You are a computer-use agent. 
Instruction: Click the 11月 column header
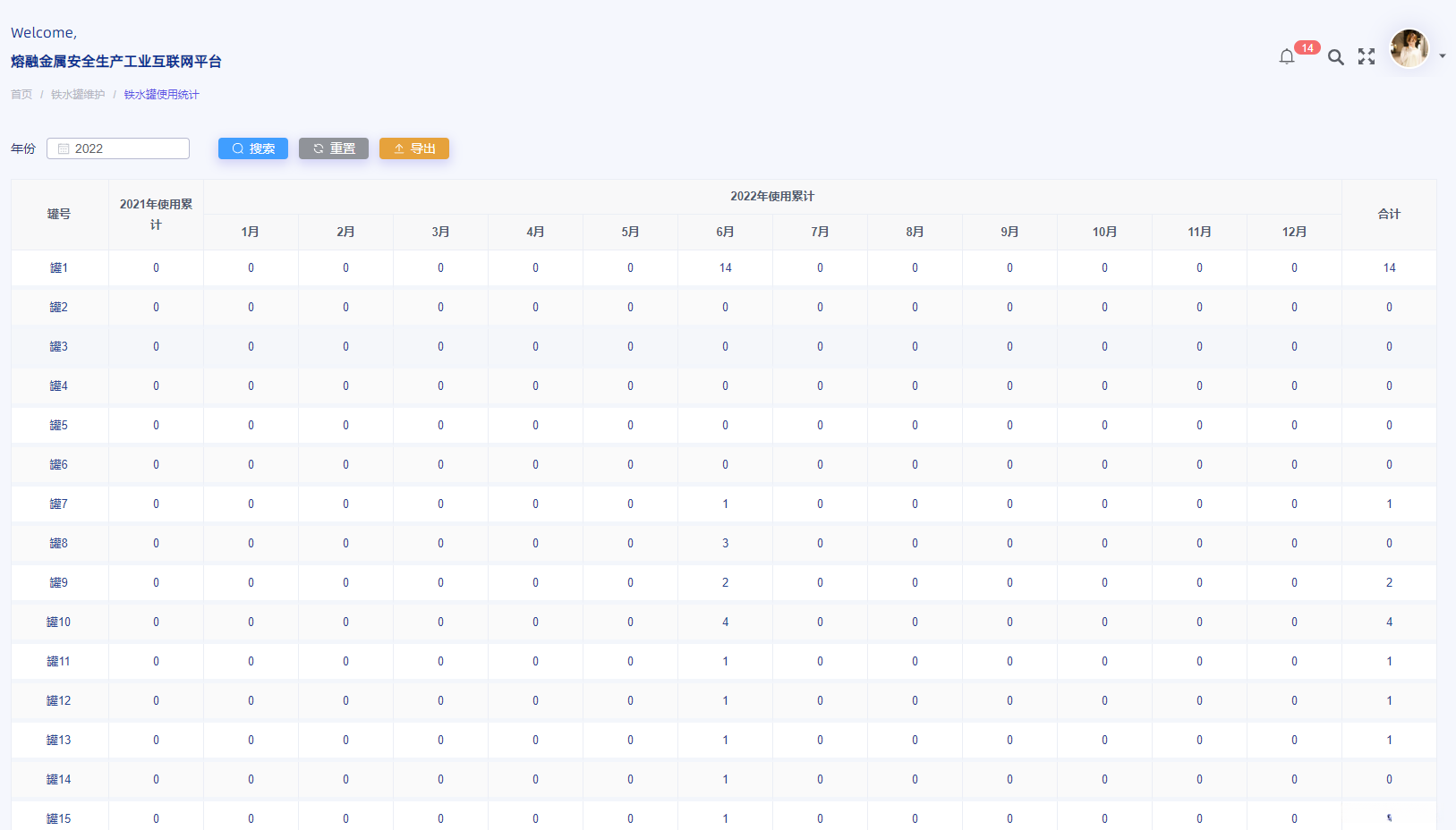coord(1199,233)
